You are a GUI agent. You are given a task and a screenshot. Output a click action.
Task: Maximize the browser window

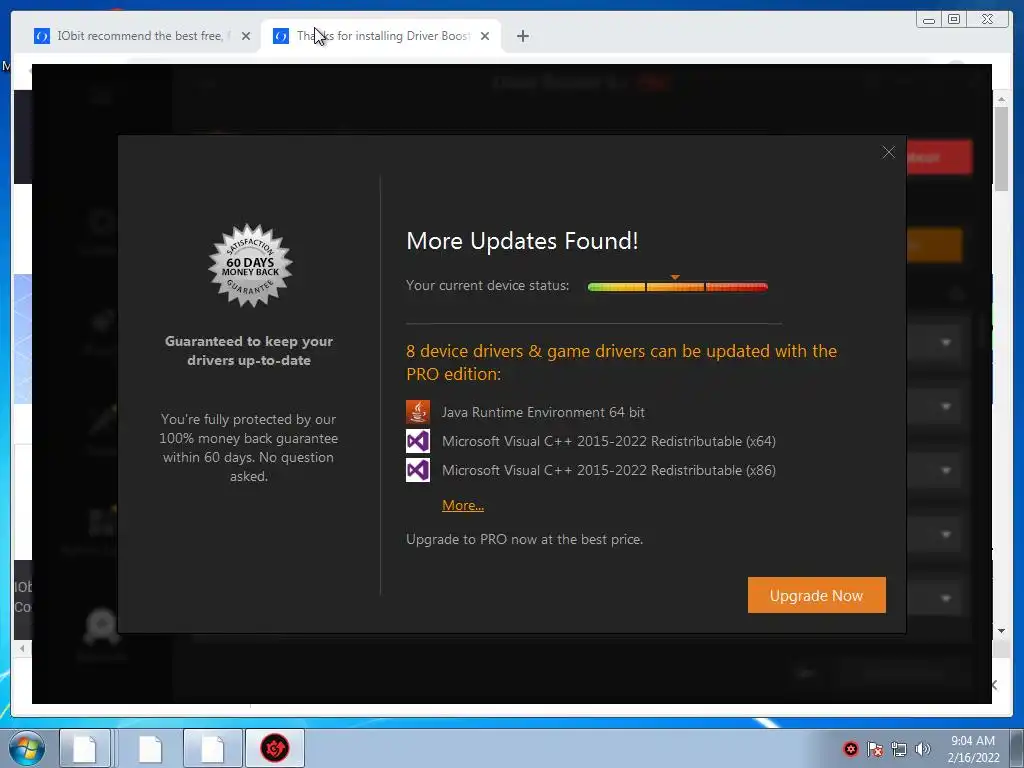click(x=954, y=20)
